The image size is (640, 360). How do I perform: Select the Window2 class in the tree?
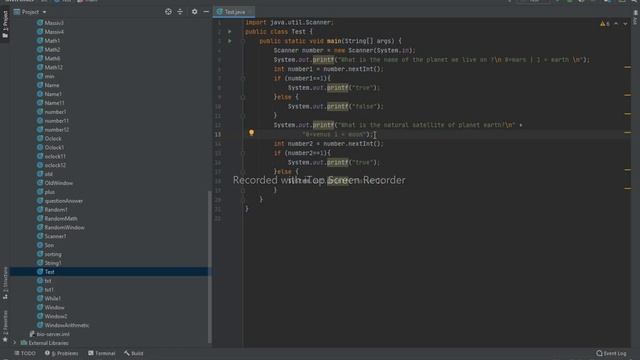point(56,316)
